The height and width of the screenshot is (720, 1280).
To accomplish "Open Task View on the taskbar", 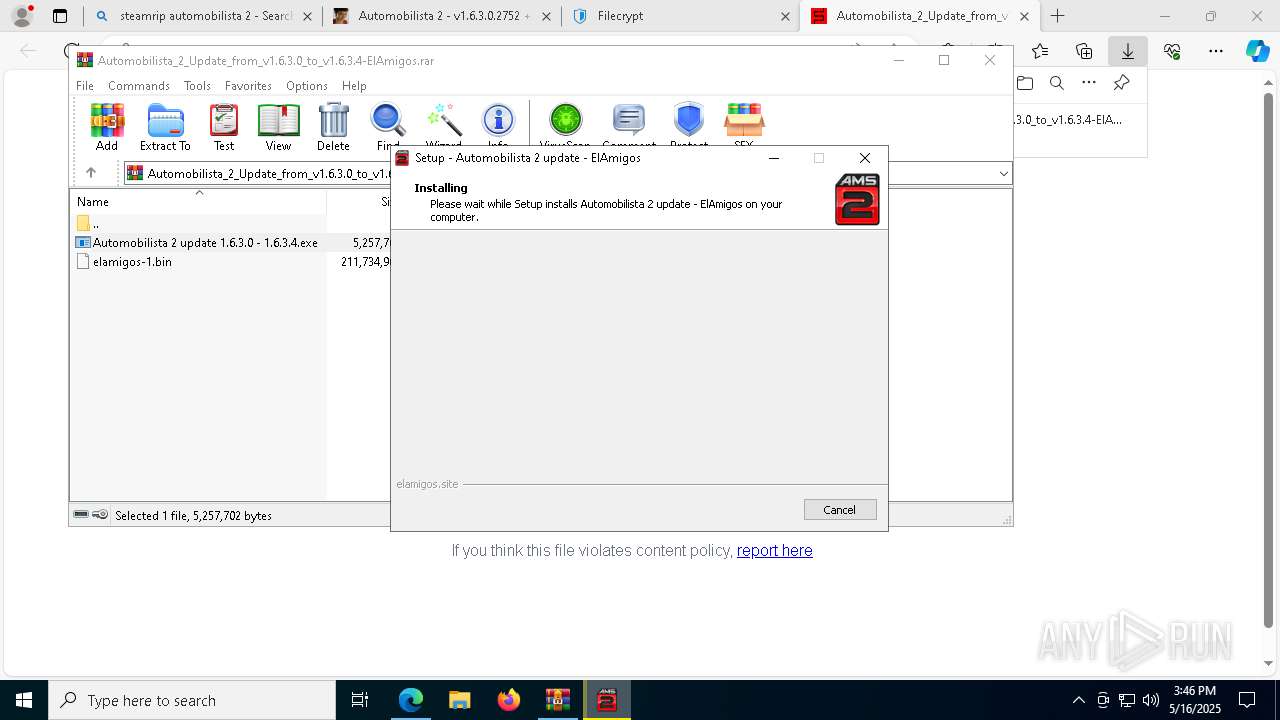I will coord(360,700).
